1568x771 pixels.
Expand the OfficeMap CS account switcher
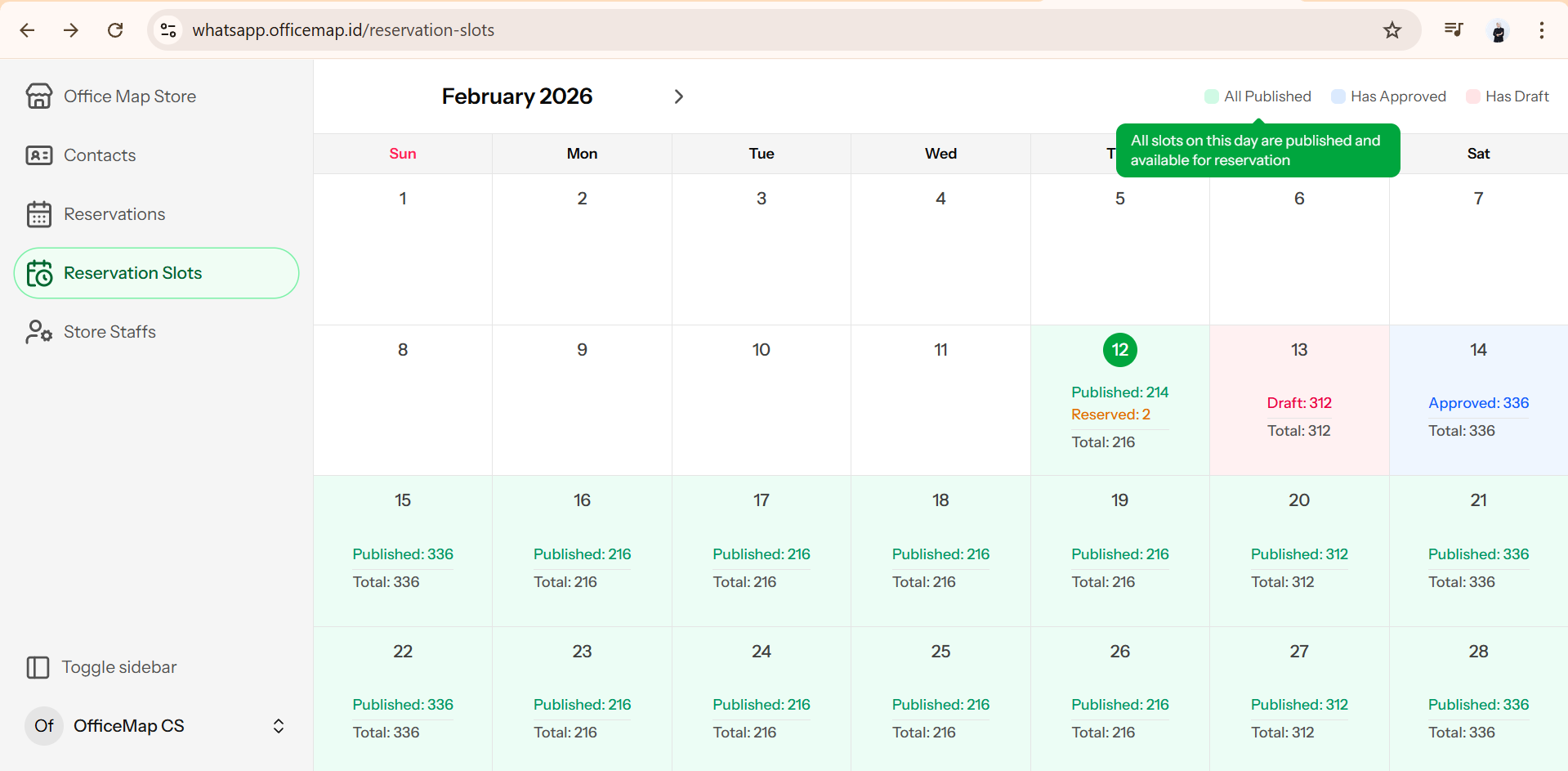(x=278, y=726)
